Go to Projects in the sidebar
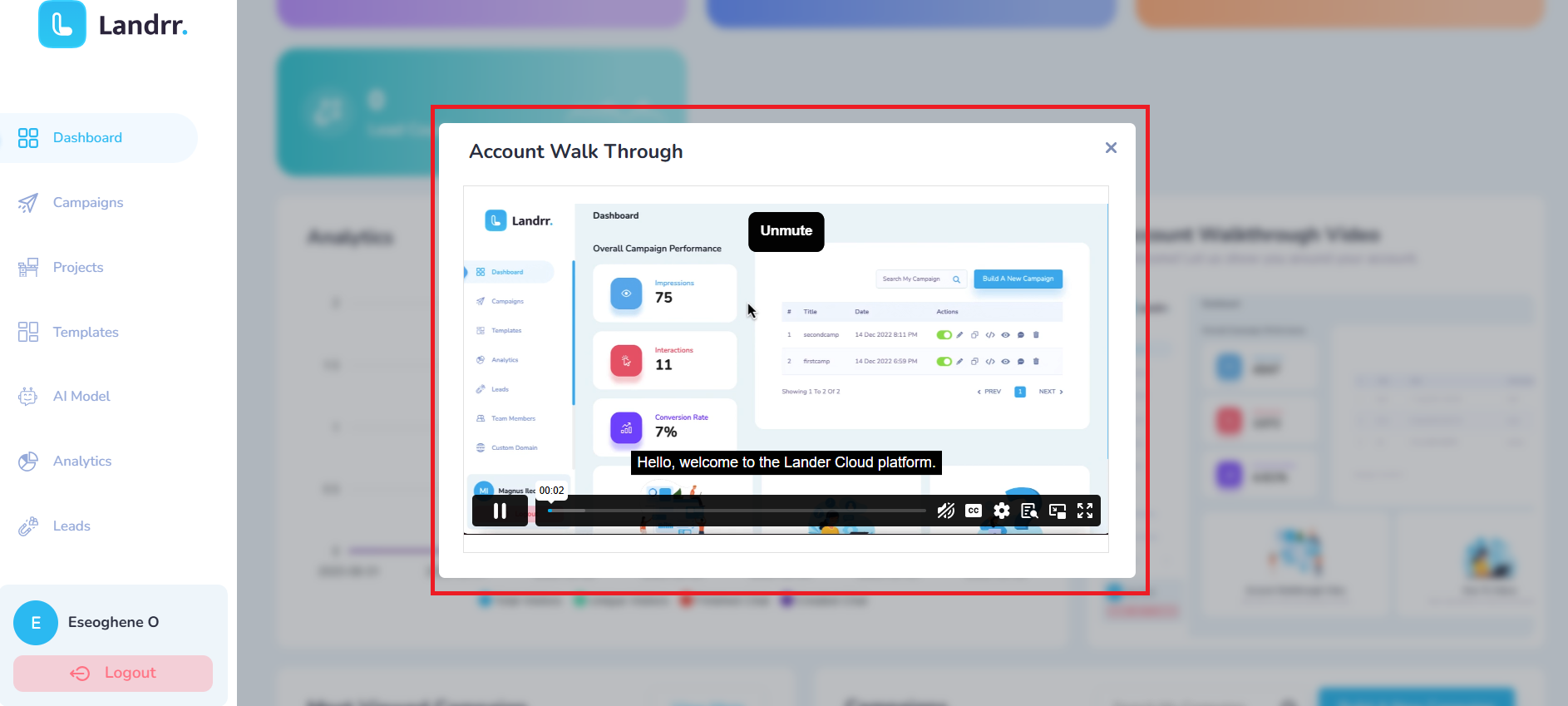Viewport: 1568px width, 706px height. 61,267
